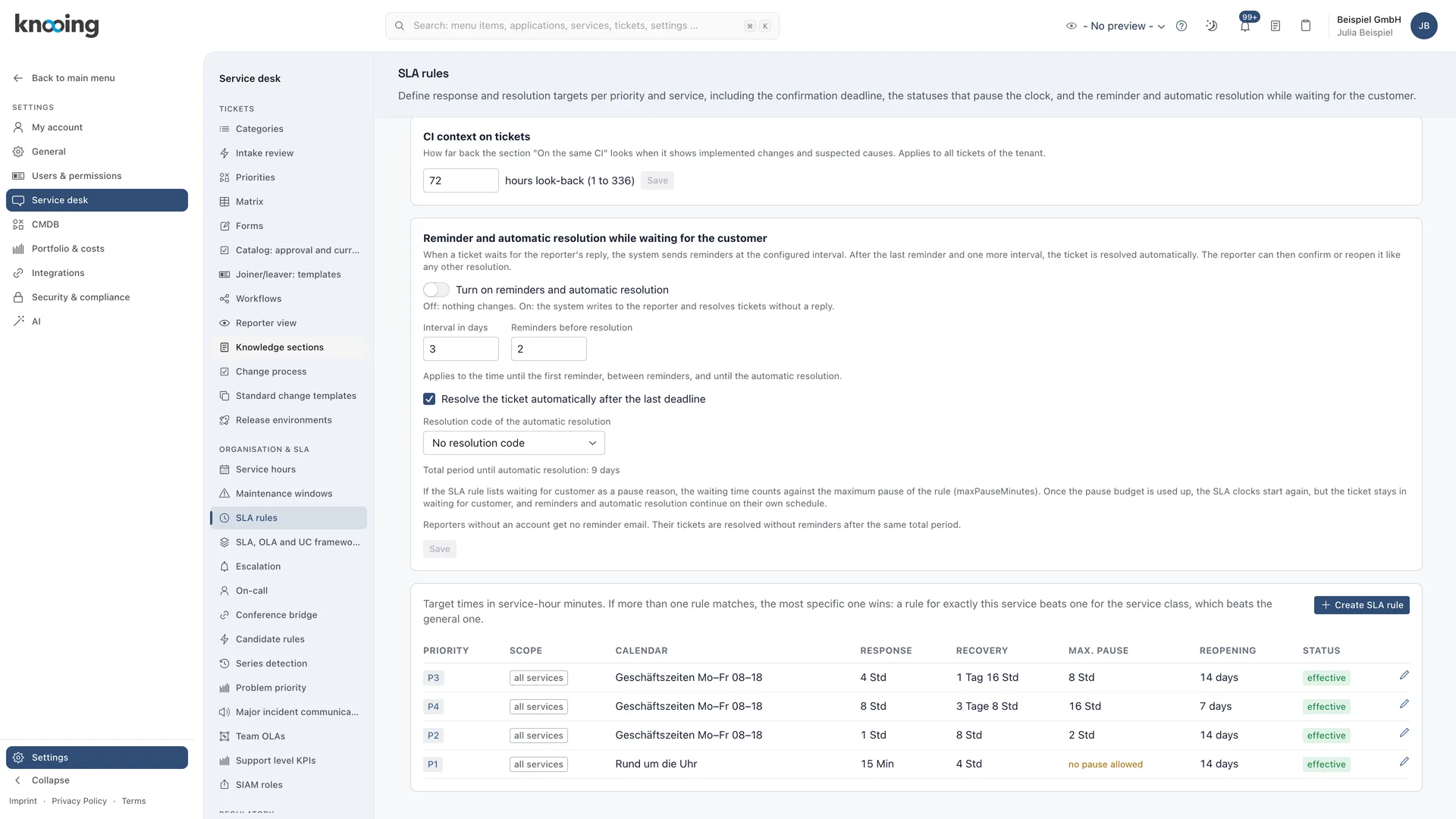
Task: Click the effective status in P3 row
Action: [1326, 678]
